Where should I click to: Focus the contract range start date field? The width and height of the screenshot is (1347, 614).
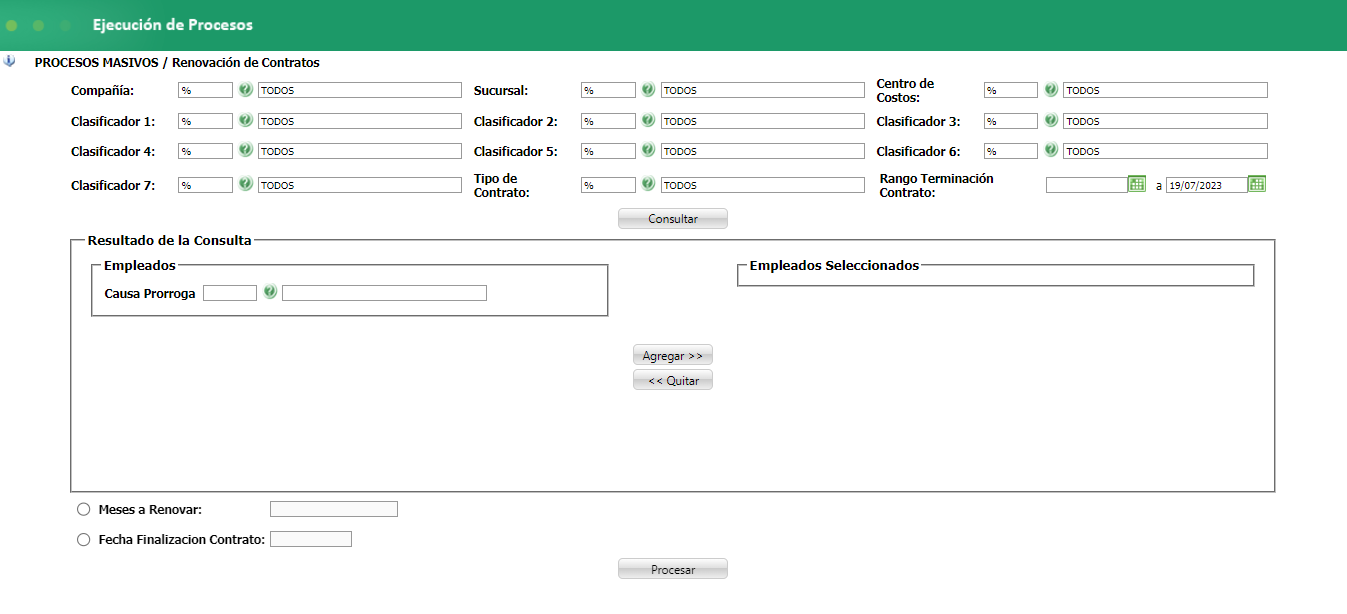(x=1087, y=185)
